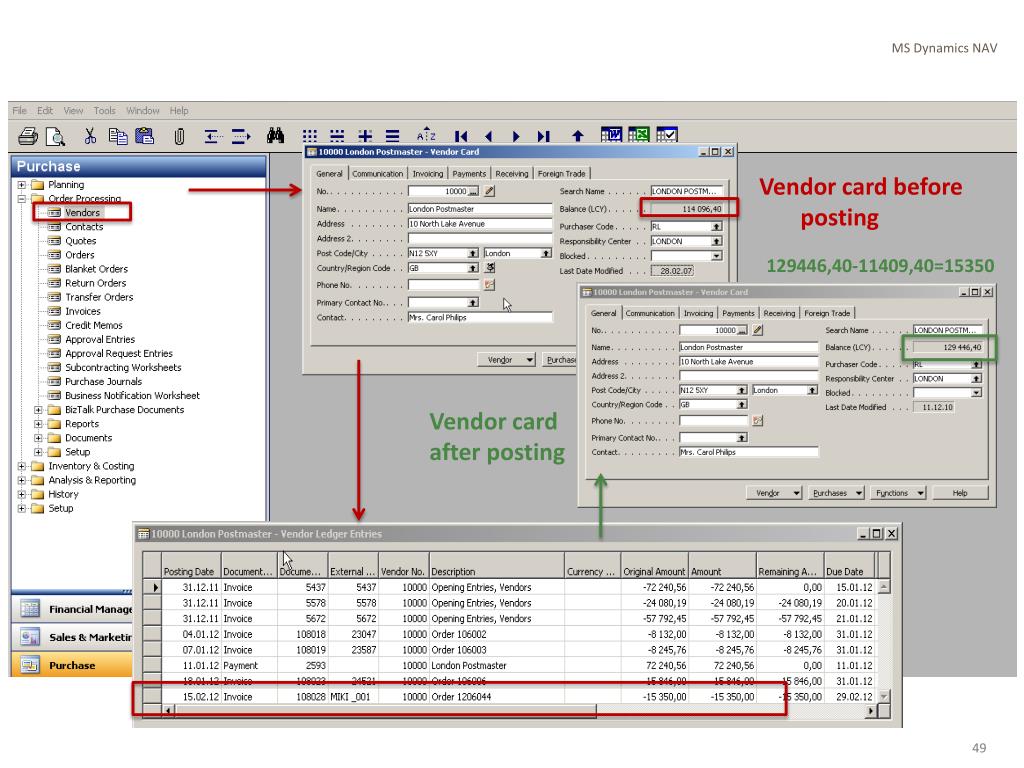
Task: Click the paperclip Links icon
Action: (180, 136)
